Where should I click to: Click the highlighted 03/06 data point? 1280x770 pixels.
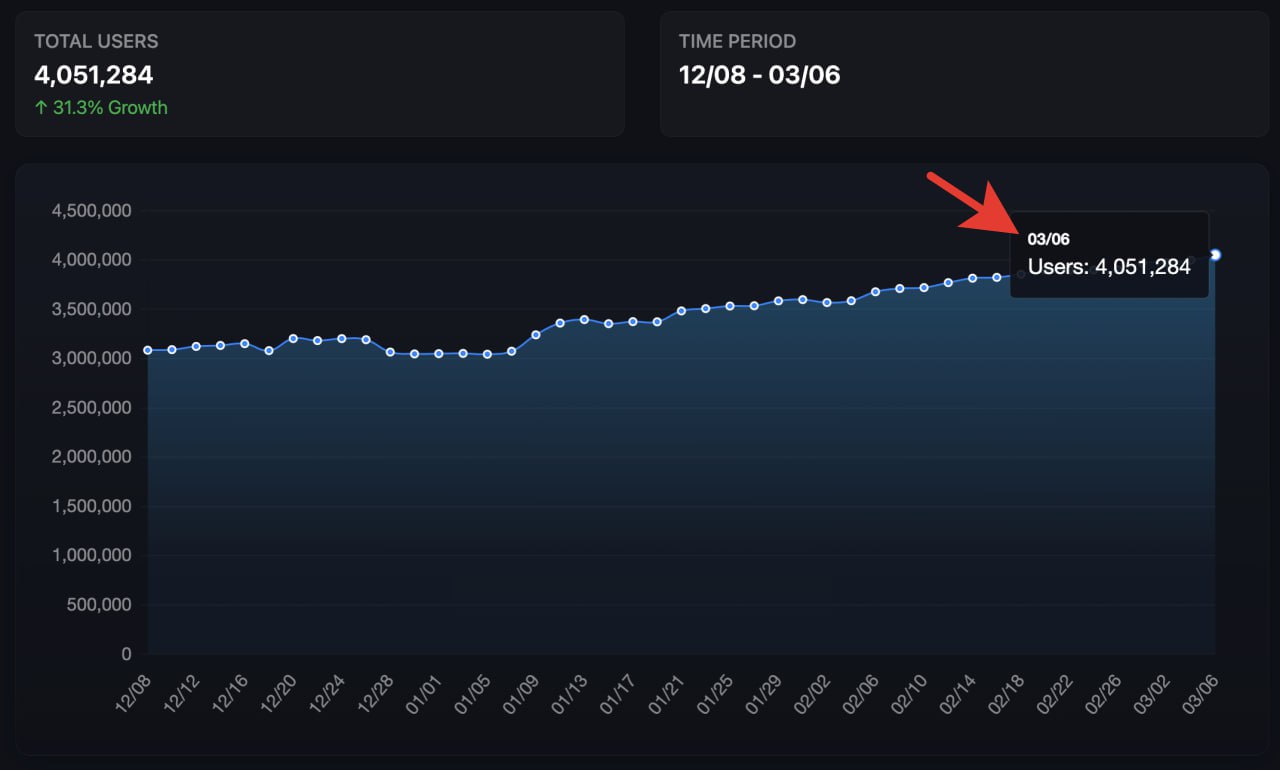(1215, 255)
